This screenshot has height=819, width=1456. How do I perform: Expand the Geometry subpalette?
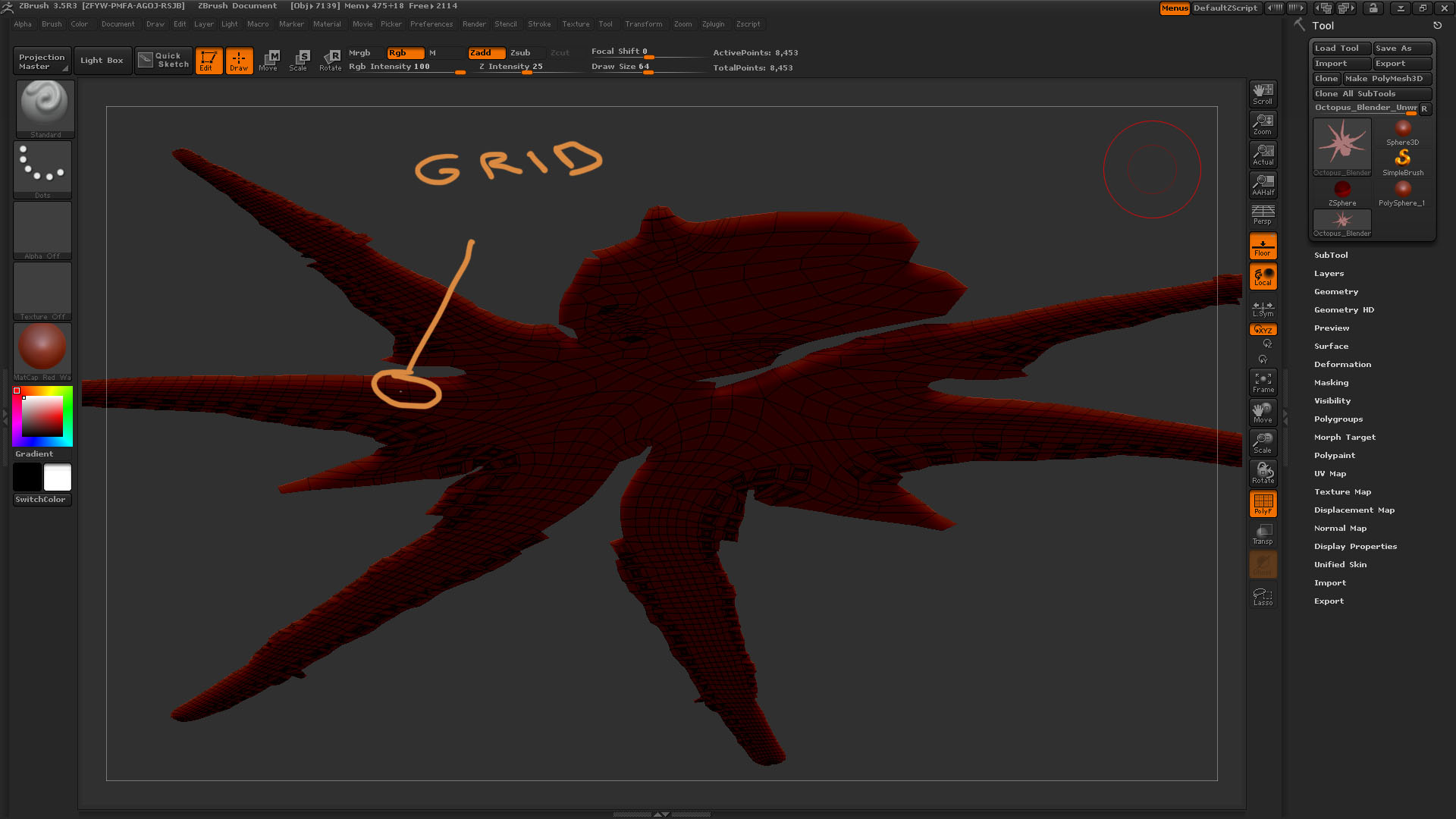click(x=1335, y=292)
